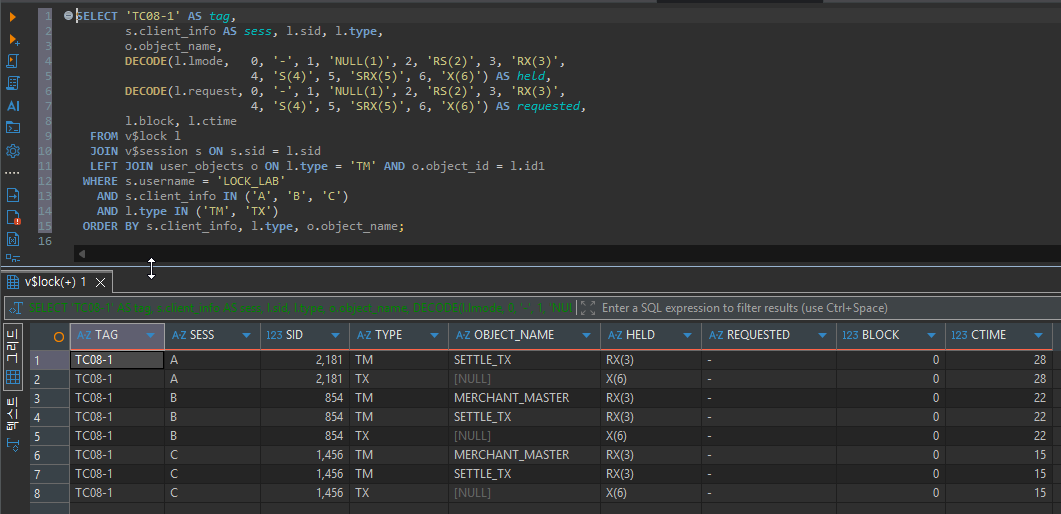Open the AI assistant icon
The width and height of the screenshot is (1061, 514).
(x=13, y=106)
